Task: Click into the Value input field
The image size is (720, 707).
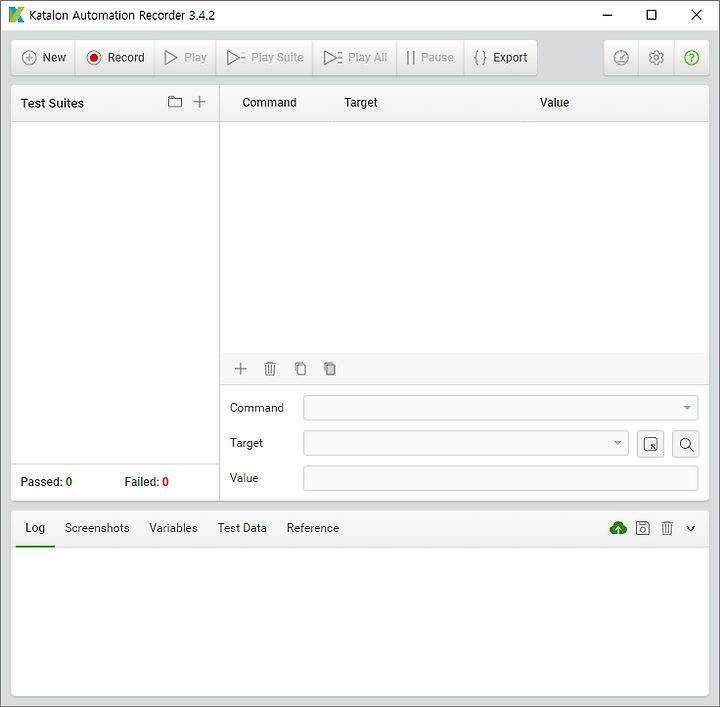Action: pyautogui.click(x=501, y=478)
